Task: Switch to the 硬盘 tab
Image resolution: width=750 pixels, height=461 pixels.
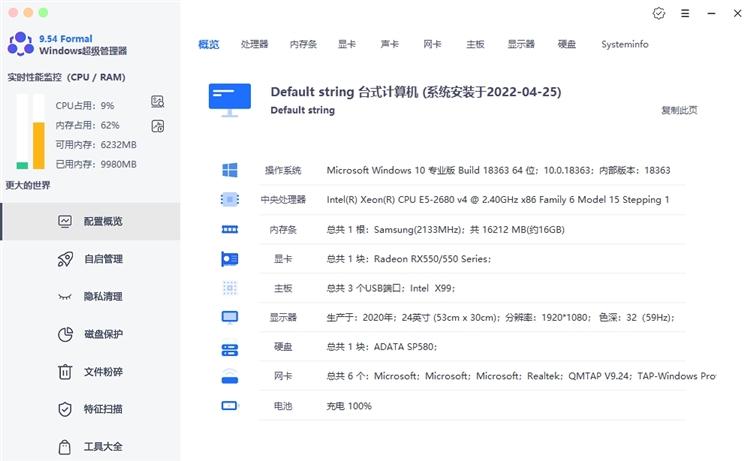Action: tap(567, 44)
